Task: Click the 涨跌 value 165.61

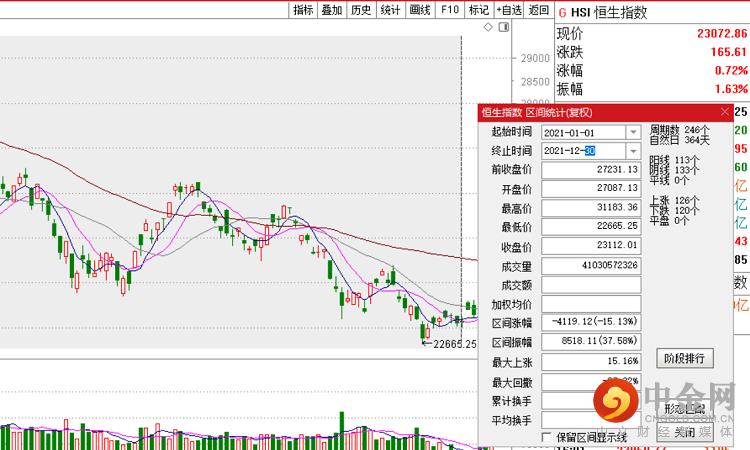Action: 728,52
